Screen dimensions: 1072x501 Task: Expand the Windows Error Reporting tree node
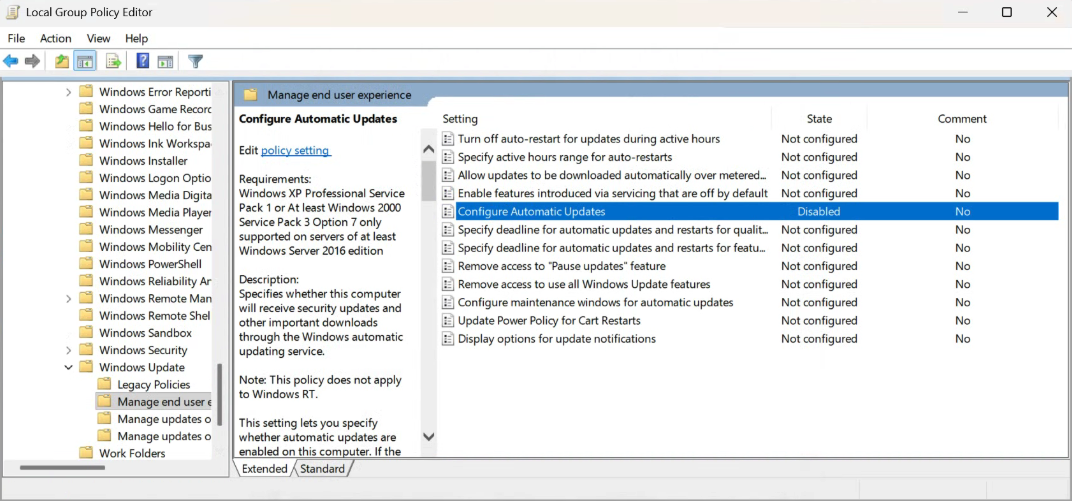click(69, 92)
